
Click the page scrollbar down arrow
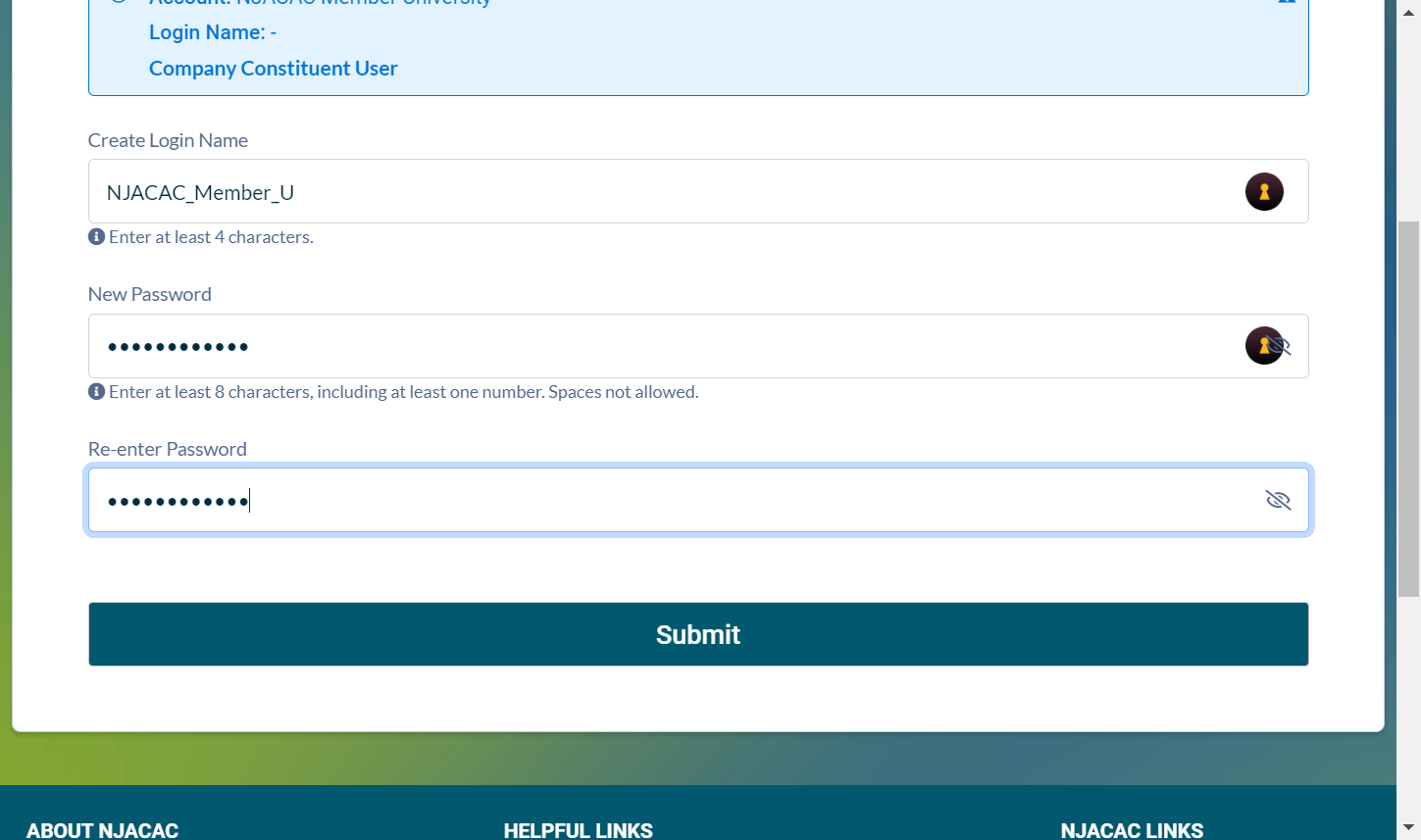point(1409,827)
